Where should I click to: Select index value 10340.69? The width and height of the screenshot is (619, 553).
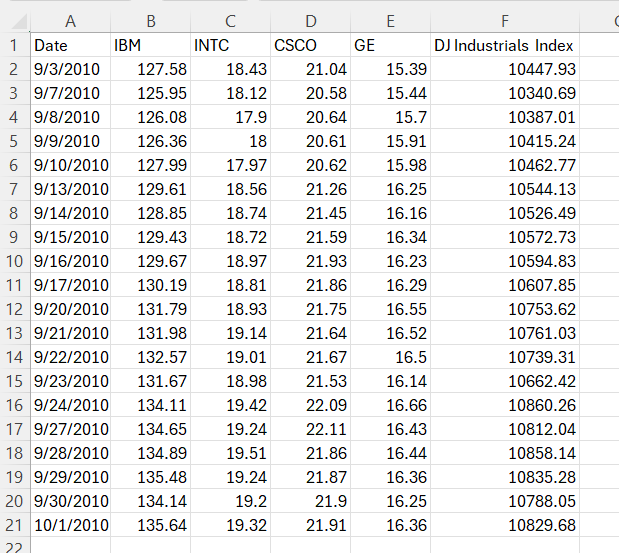tap(505, 93)
